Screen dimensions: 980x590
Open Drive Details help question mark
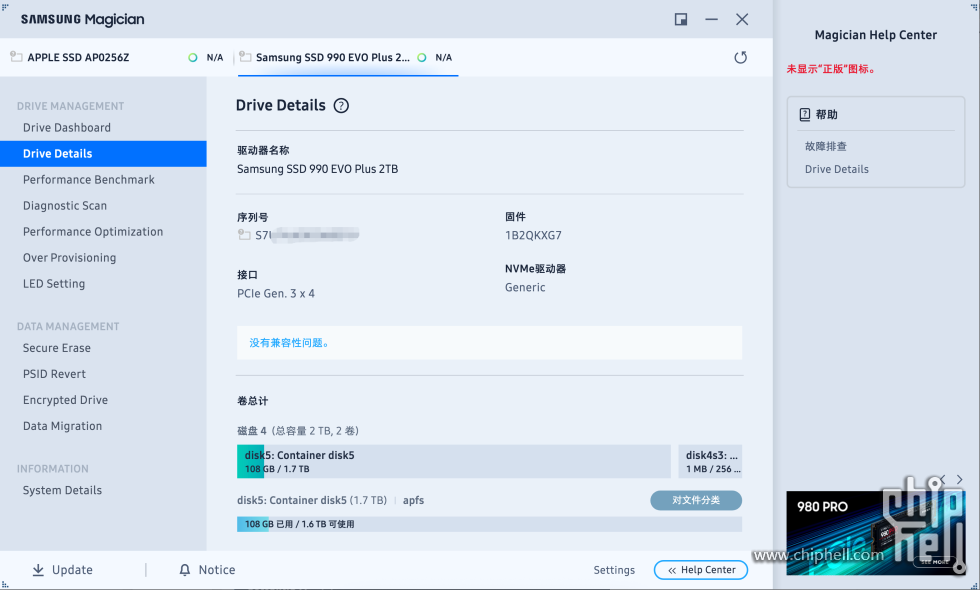point(341,106)
